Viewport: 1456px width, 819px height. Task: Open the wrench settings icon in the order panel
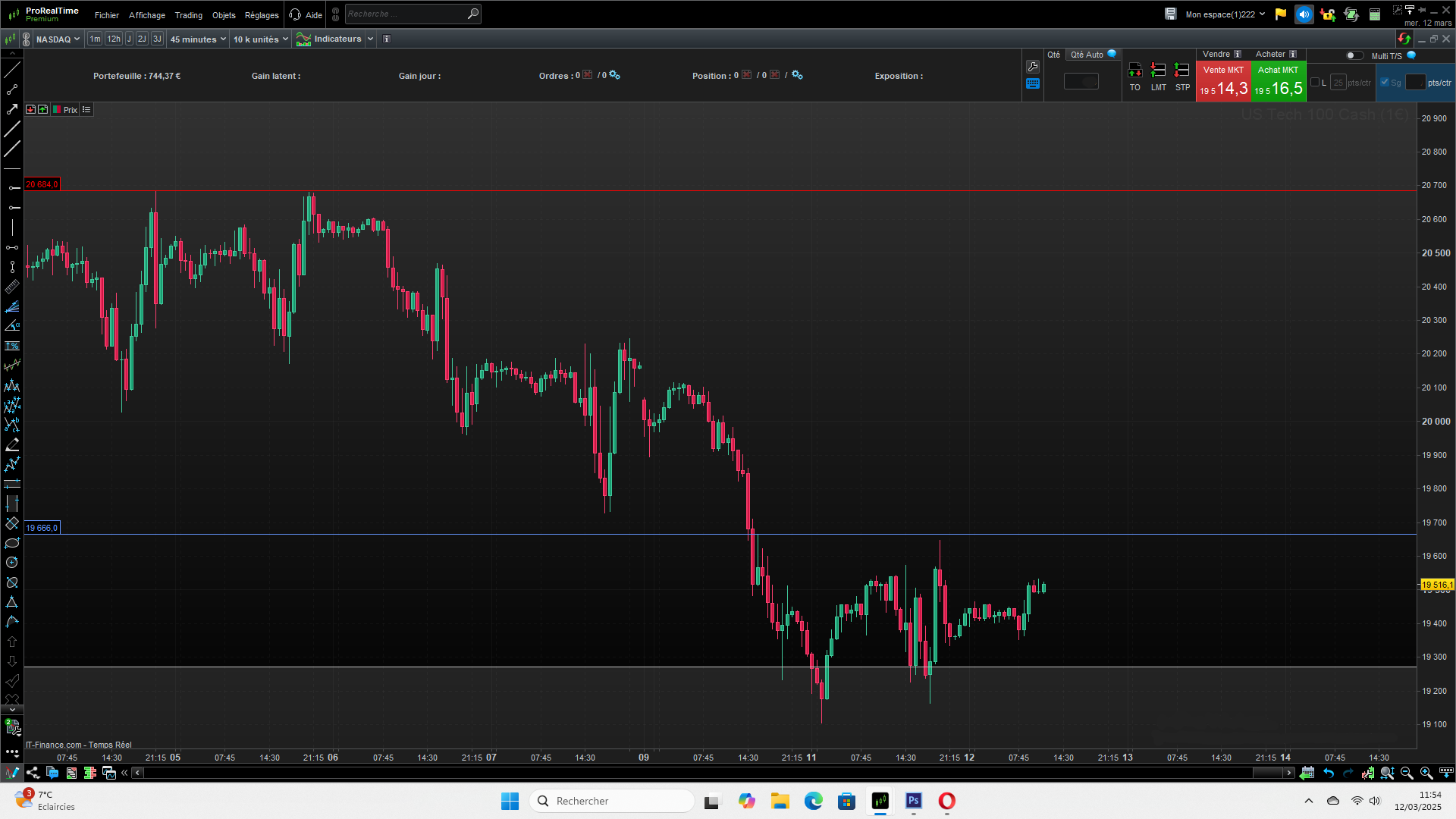point(1033,67)
